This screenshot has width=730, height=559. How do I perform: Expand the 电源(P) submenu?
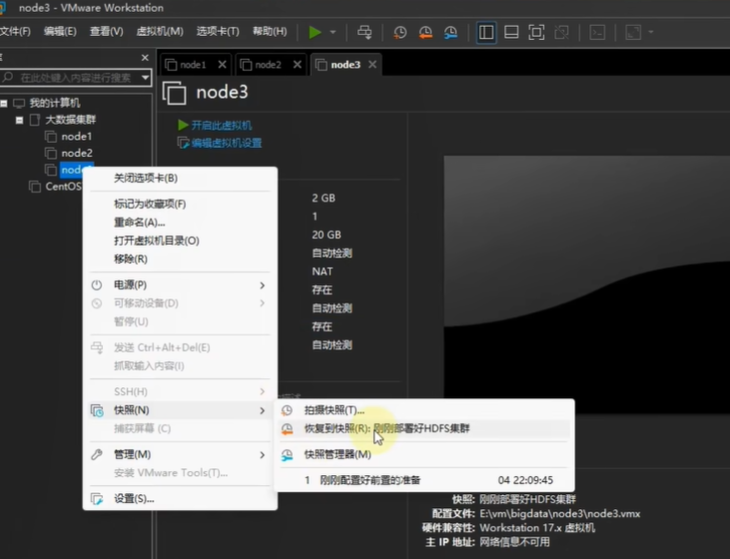tap(180, 285)
